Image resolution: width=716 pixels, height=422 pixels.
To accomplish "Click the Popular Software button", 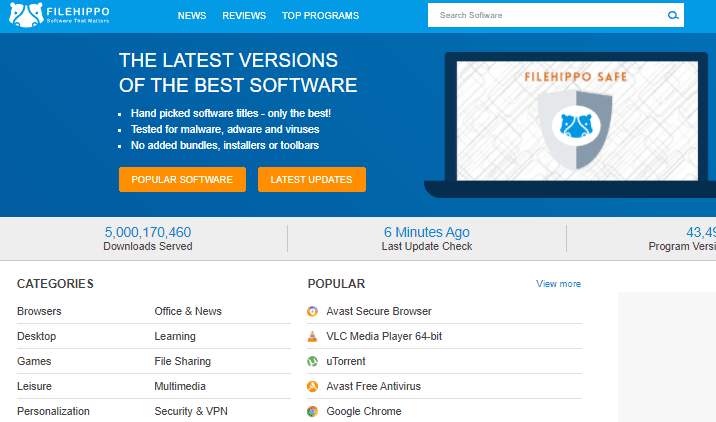I will [x=182, y=179].
